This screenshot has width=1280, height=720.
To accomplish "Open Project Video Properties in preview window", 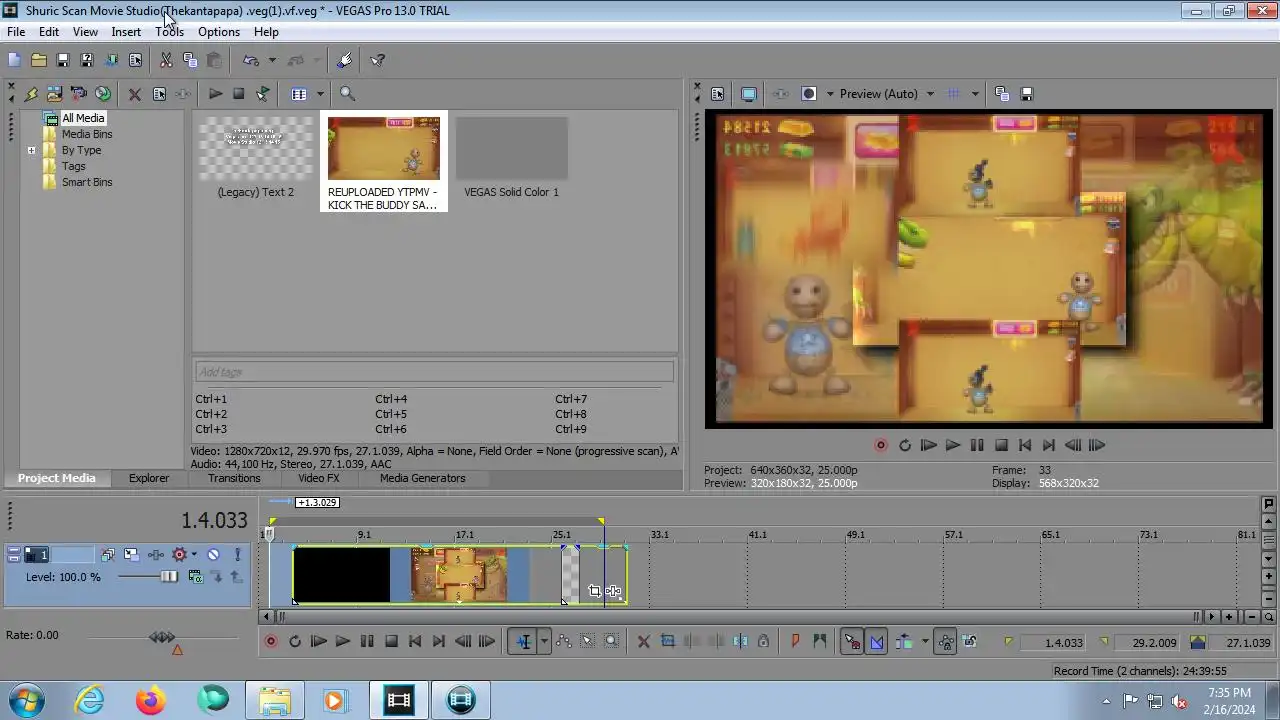I will (717, 94).
